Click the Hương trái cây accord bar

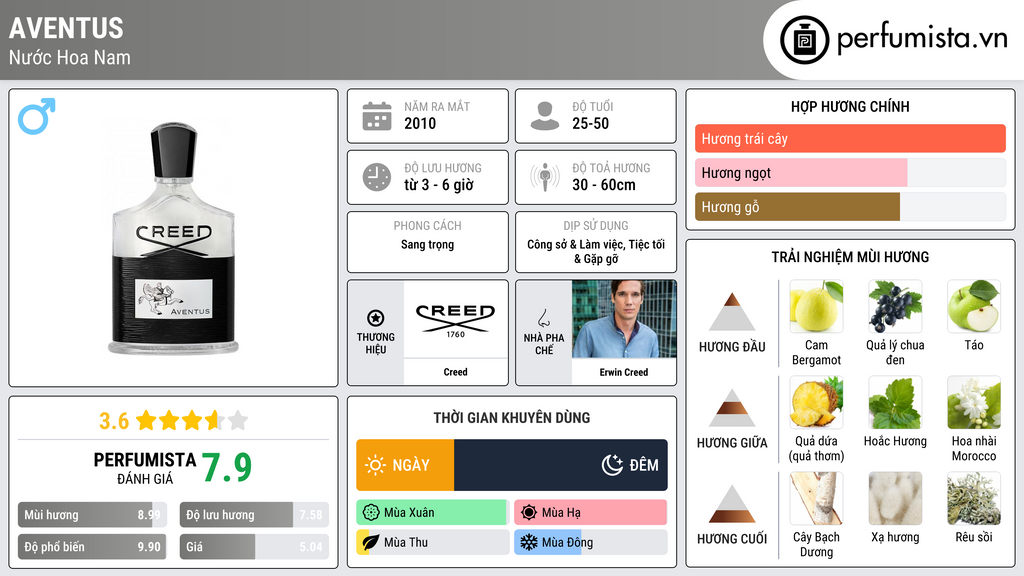(850, 138)
